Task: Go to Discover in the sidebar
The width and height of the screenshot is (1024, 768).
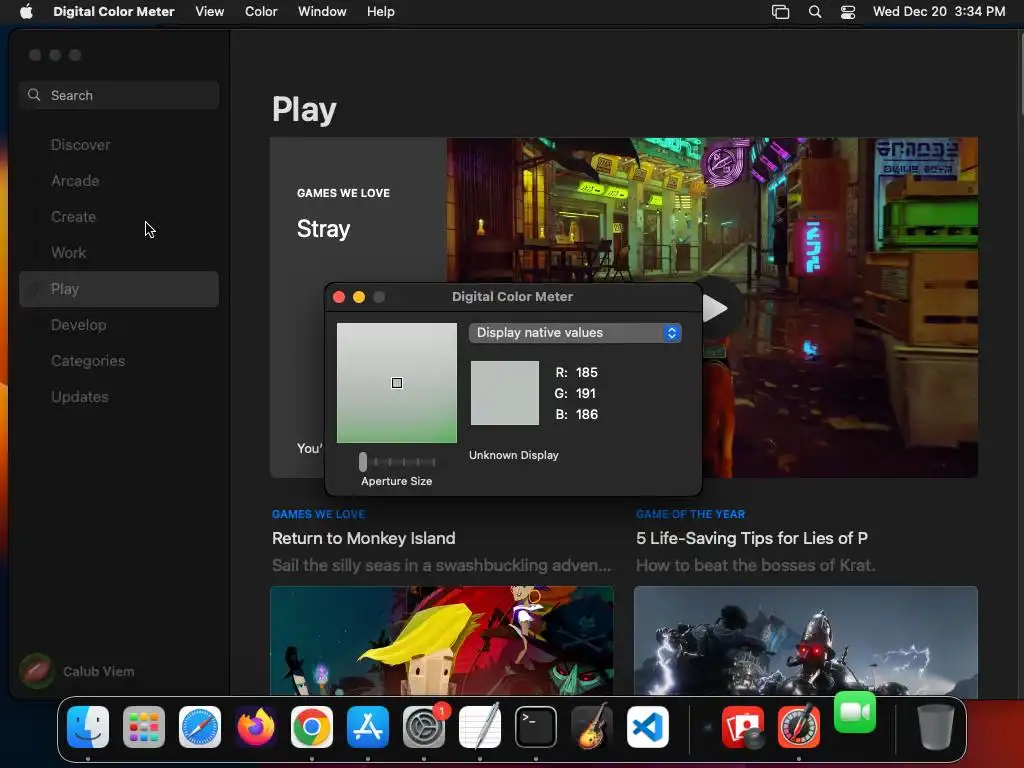Action: point(119,145)
